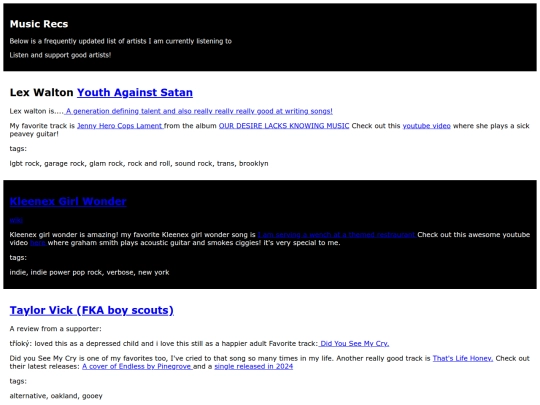
Task: Open the Youth Against Satan link
Action: [x=135, y=93]
